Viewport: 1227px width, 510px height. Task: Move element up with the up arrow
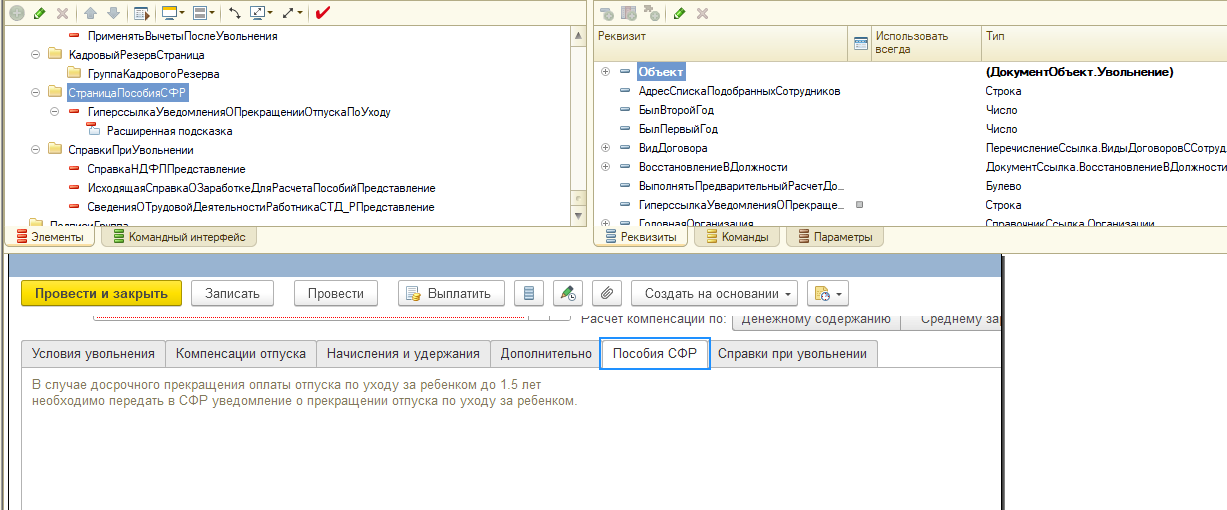(x=91, y=13)
